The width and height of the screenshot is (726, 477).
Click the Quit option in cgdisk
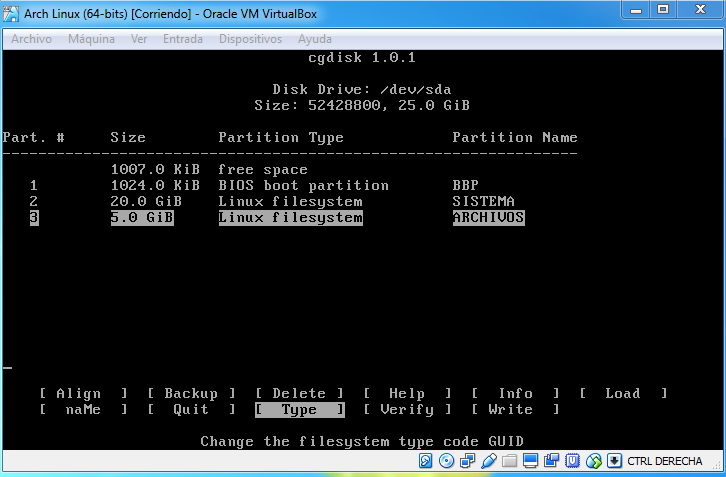191,410
